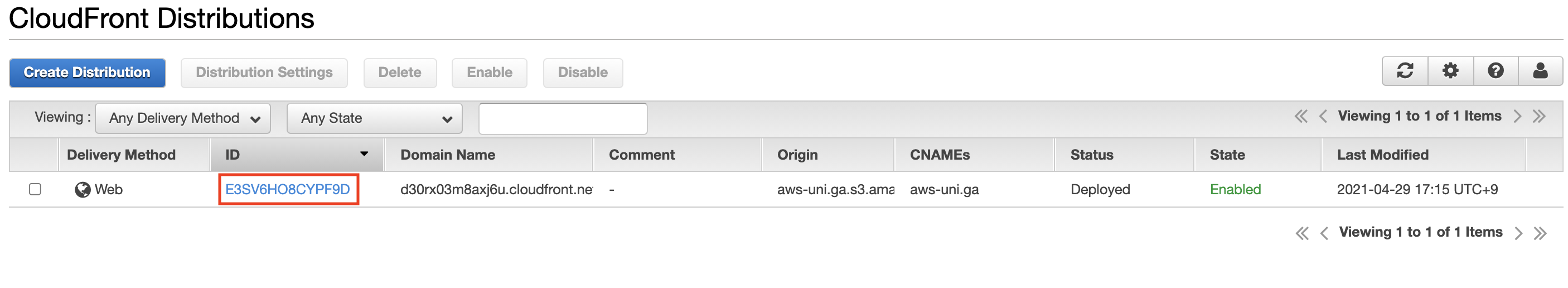Click the ID column sort arrow
This screenshot has width=1568, height=288.
click(364, 154)
